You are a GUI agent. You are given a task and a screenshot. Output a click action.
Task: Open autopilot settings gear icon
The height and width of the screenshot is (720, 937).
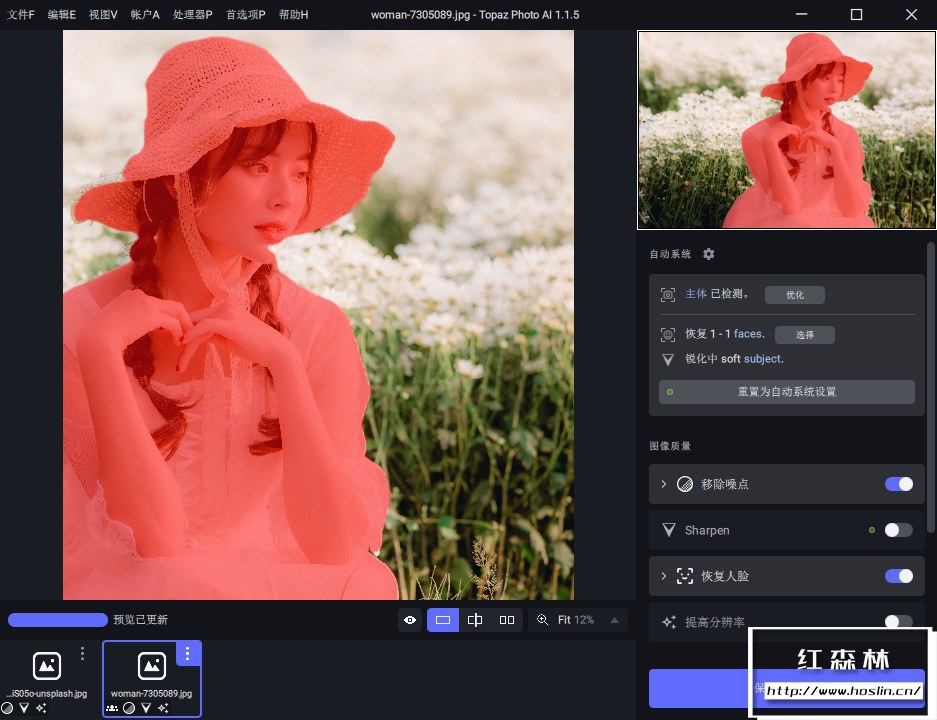709,254
